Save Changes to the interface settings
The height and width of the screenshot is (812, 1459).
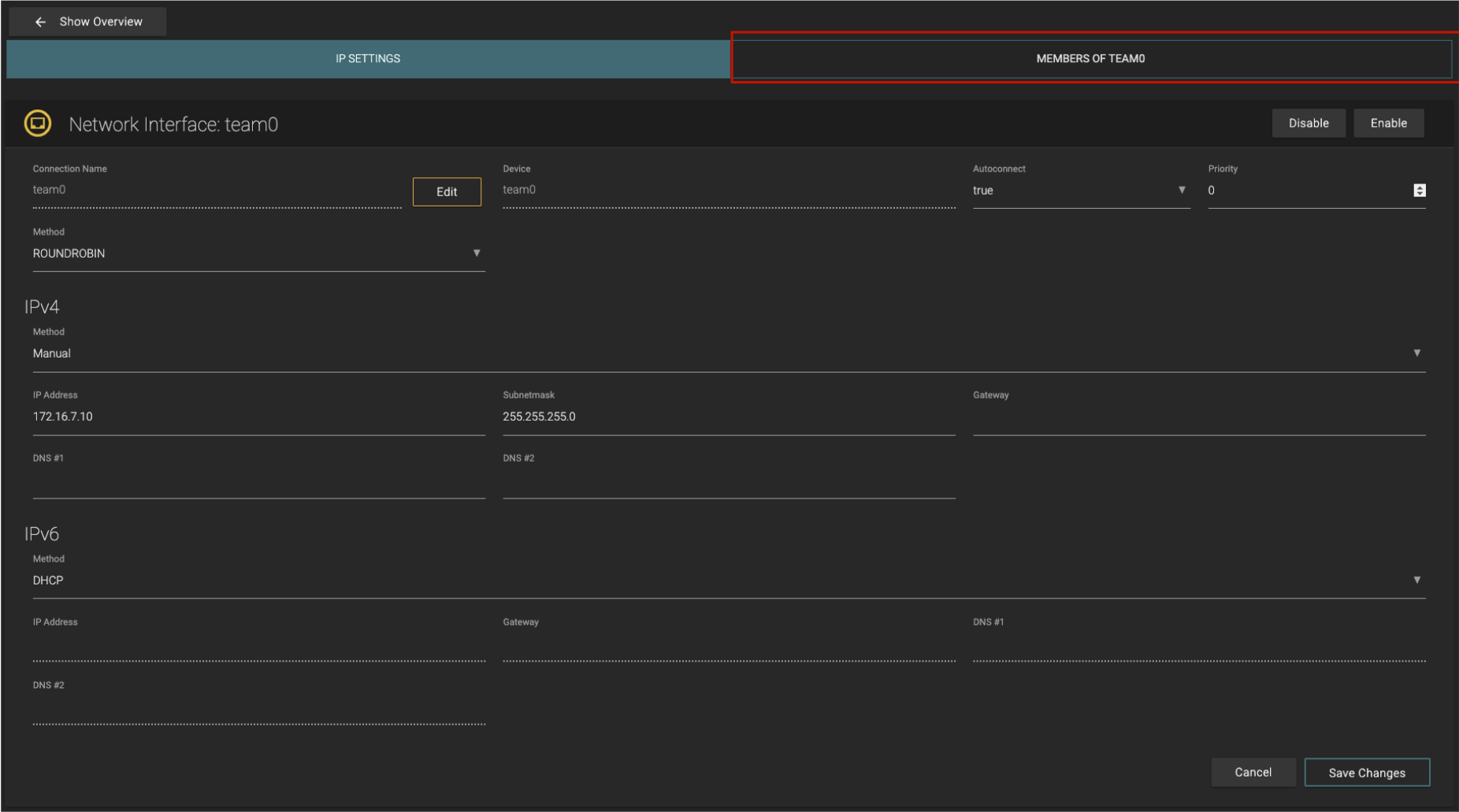click(1367, 773)
